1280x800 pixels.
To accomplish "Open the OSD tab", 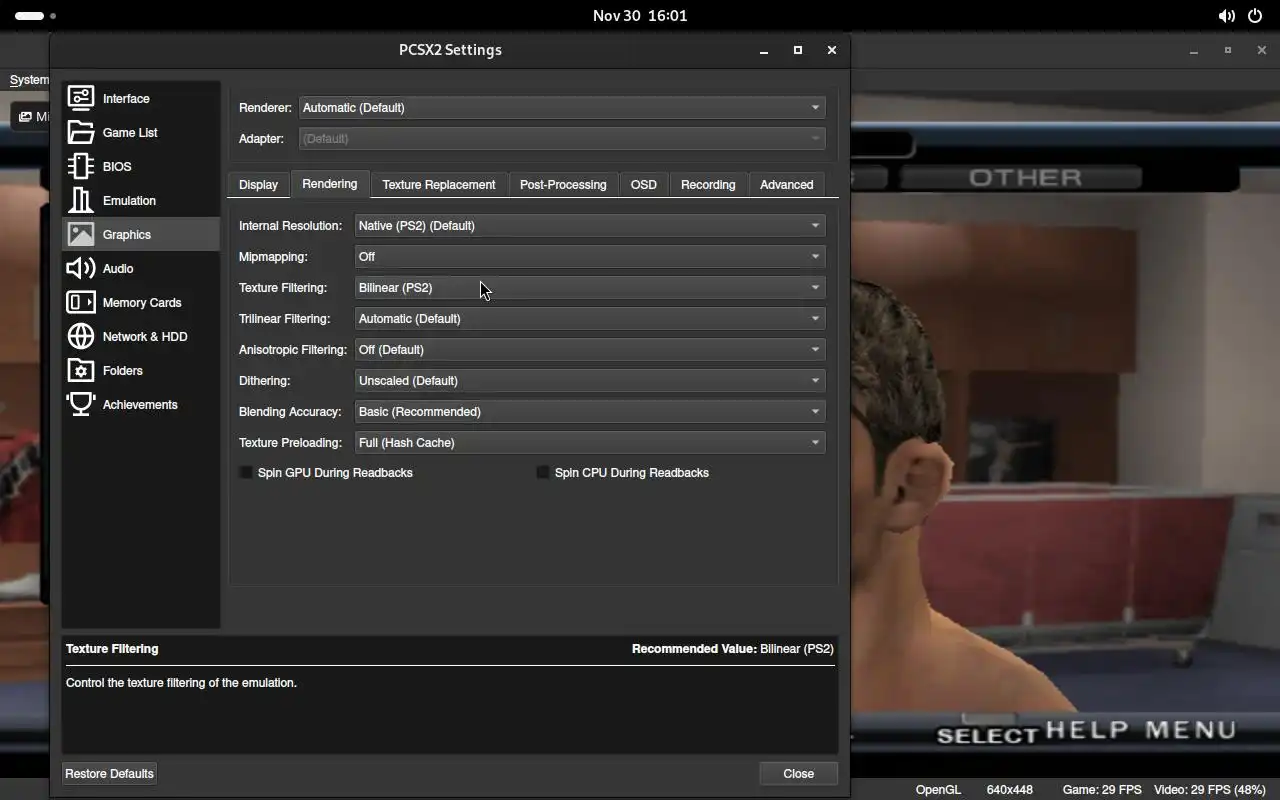I will tap(643, 184).
